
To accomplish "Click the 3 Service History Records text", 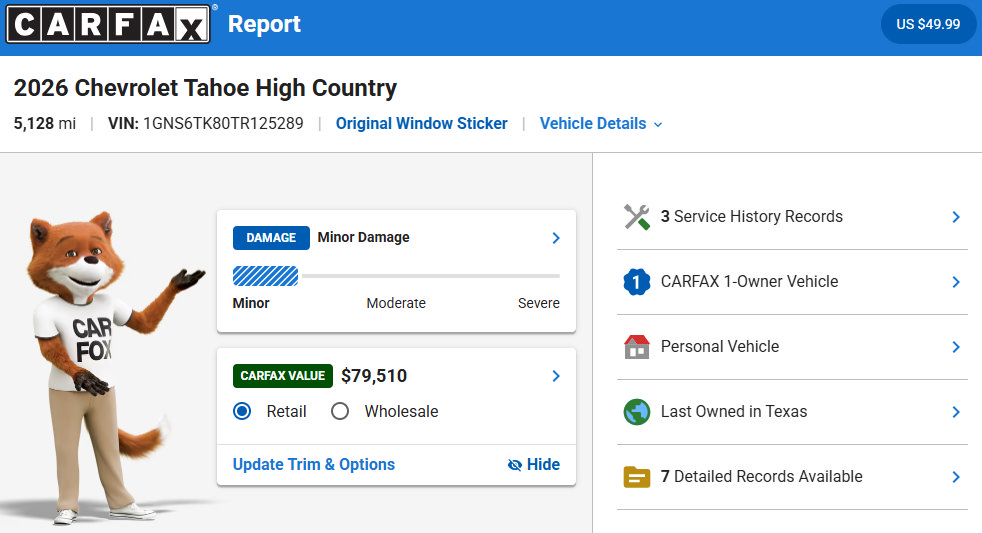I will (x=752, y=217).
